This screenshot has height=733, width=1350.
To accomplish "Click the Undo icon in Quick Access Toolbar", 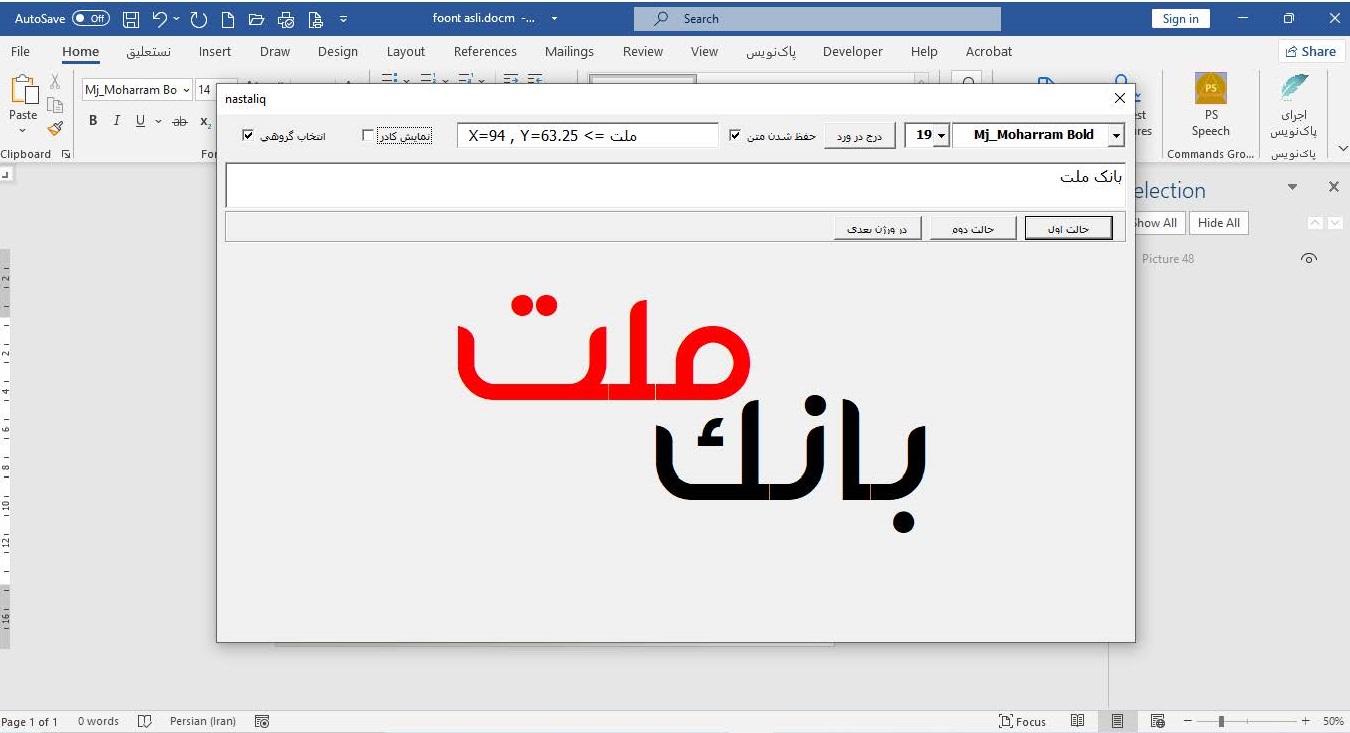I will click(x=160, y=18).
